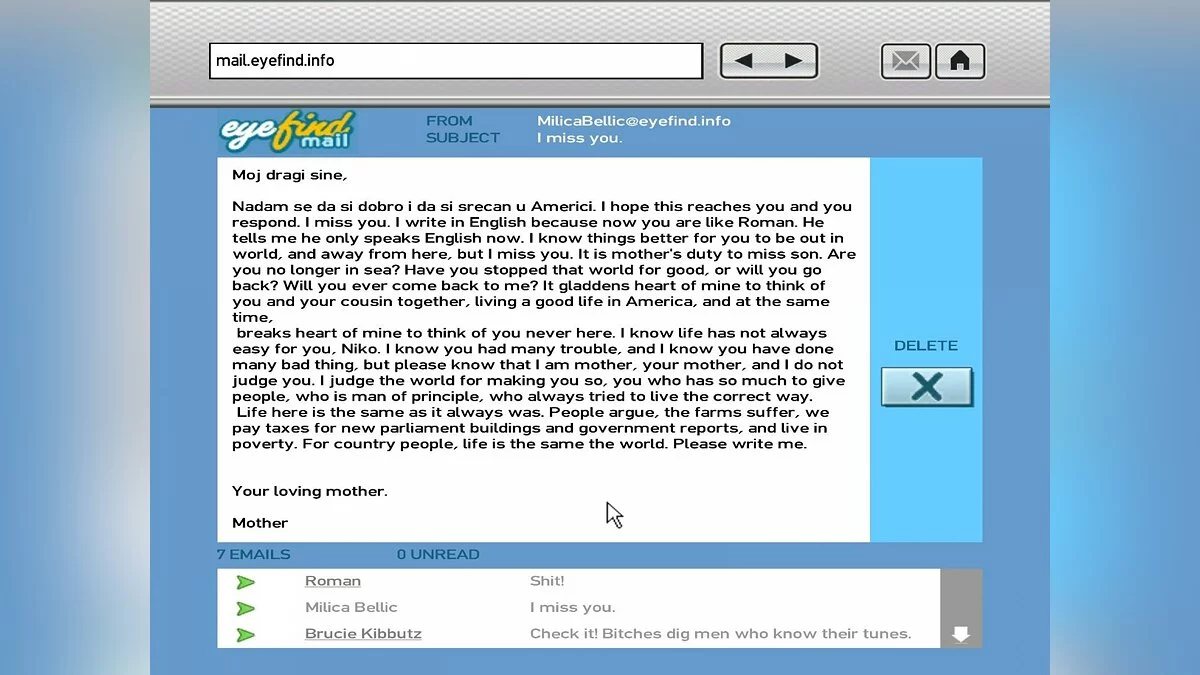Viewport: 1200px width, 675px height.
Task: Click the '0 UNREAD' counter
Action: point(438,554)
